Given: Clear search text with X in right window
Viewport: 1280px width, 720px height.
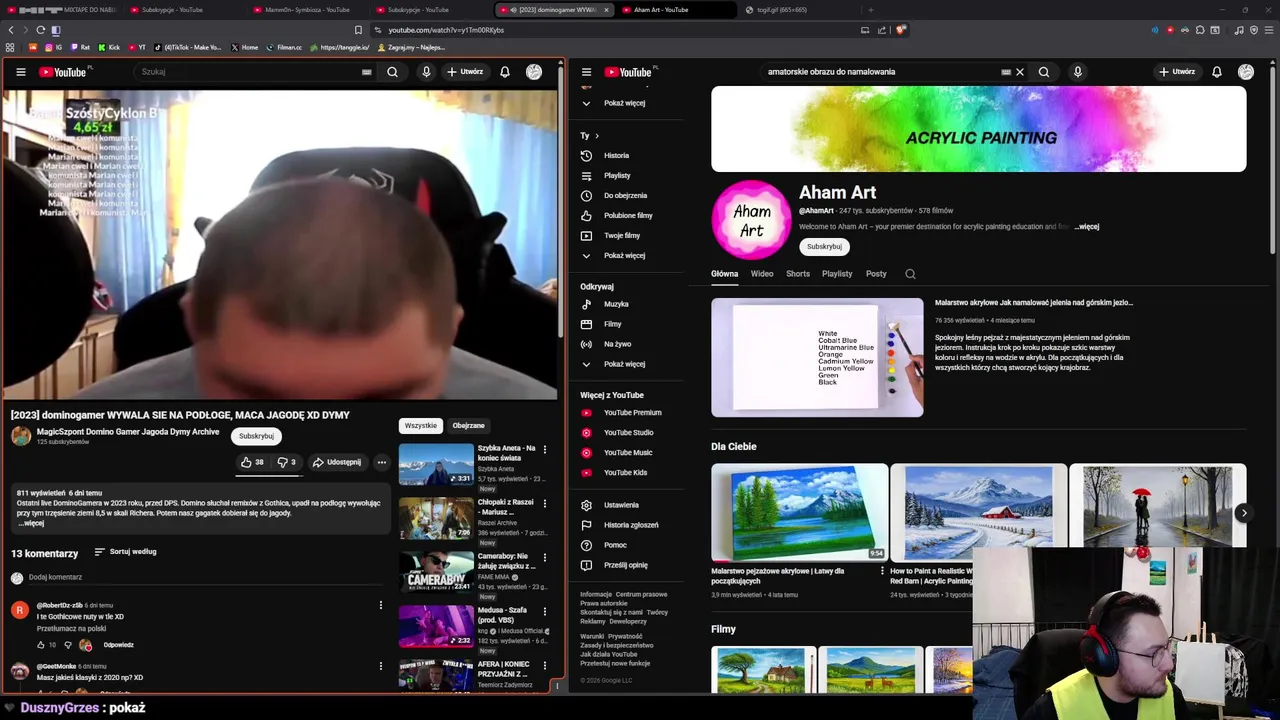Looking at the screenshot, I should (1019, 72).
